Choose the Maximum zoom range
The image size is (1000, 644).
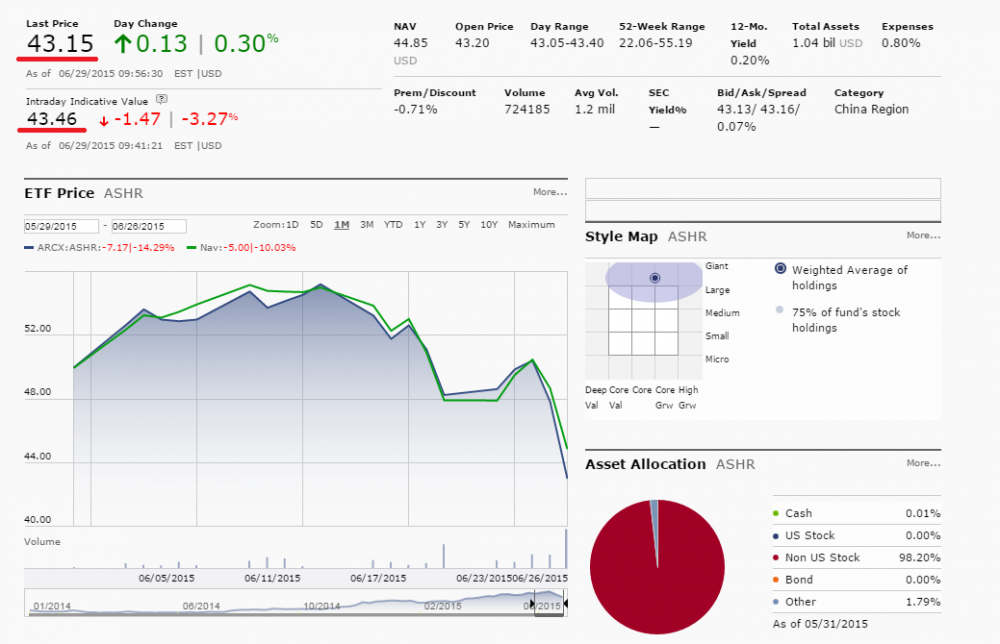(x=531, y=225)
